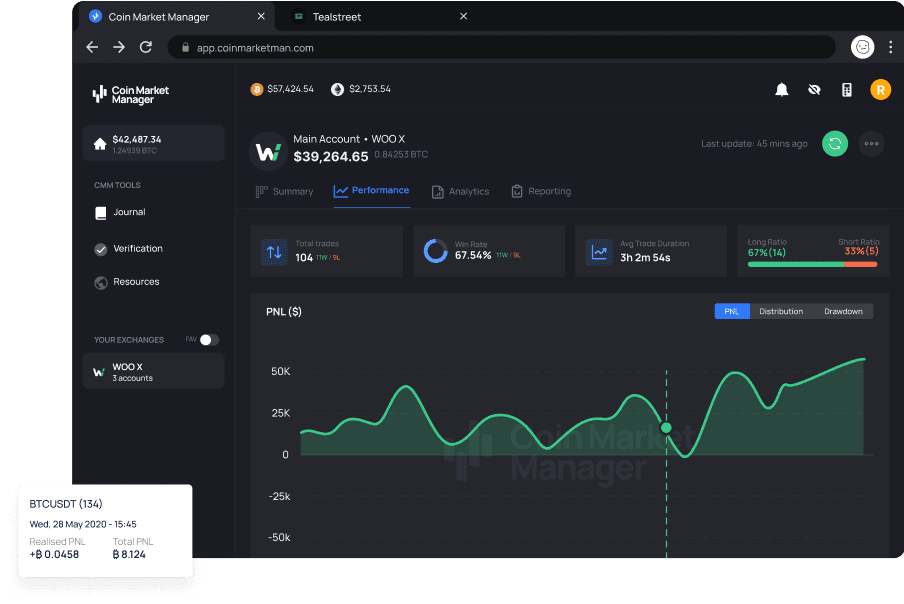Click the address bar showing app.coinmarketman.com

[501, 47]
